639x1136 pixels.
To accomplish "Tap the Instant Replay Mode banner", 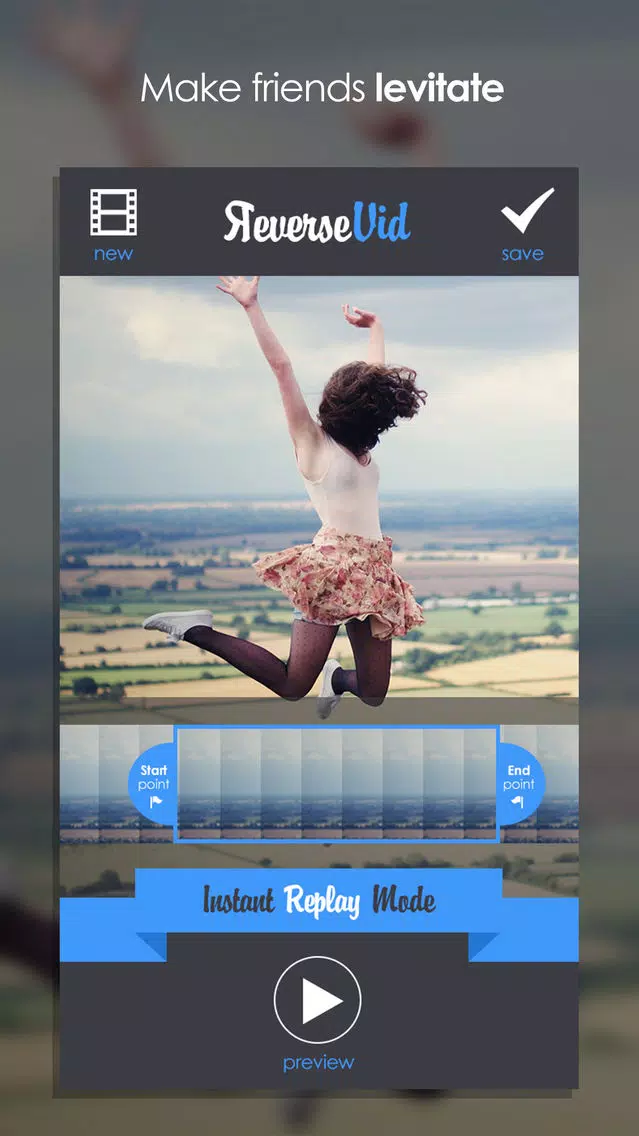I will 319,901.
